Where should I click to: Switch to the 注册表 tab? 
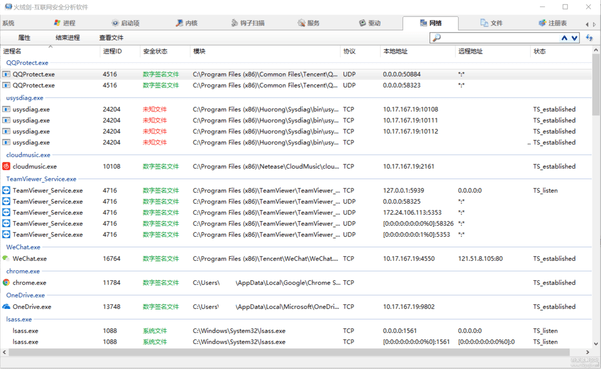point(552,23)
